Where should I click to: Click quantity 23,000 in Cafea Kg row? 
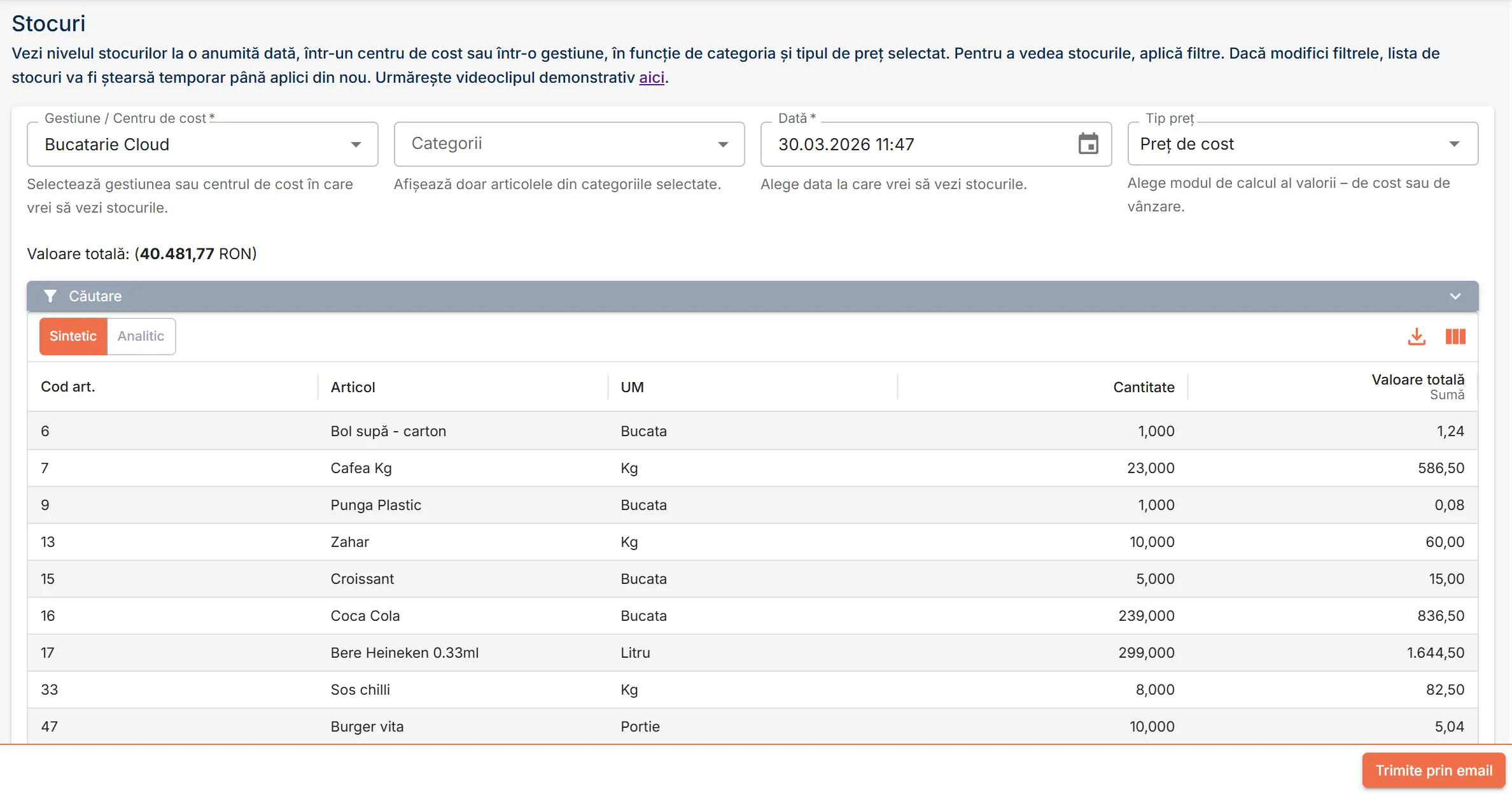1151,468
